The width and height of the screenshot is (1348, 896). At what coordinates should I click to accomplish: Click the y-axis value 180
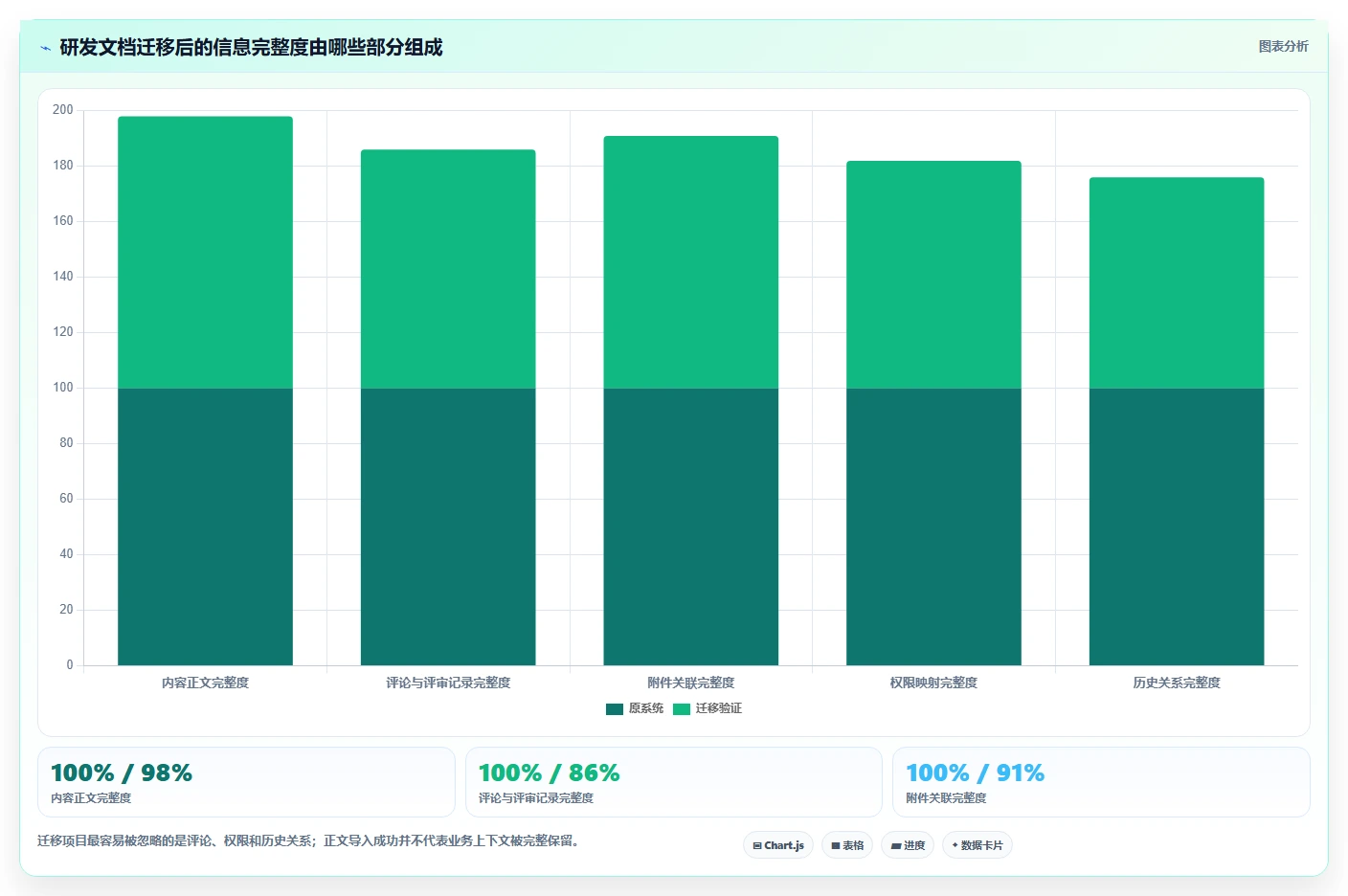[63, 166]
